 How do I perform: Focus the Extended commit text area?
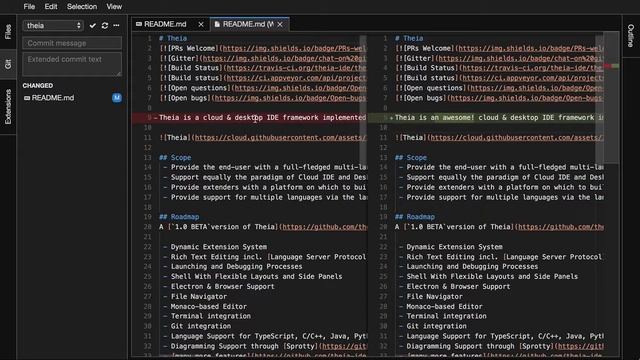pyautogui.click(x=72, y=64)
